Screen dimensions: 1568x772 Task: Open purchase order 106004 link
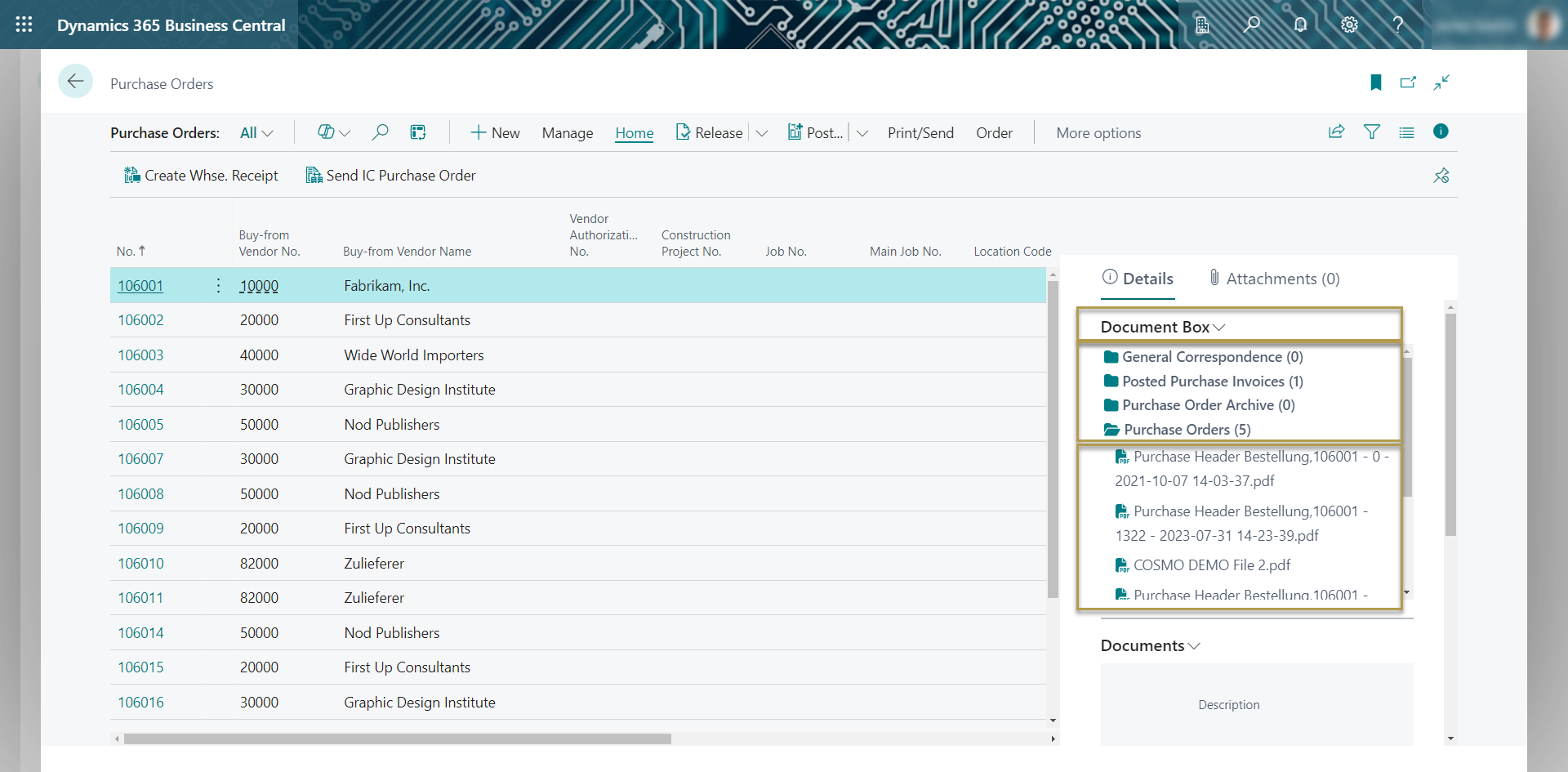(x=140, y=390)
